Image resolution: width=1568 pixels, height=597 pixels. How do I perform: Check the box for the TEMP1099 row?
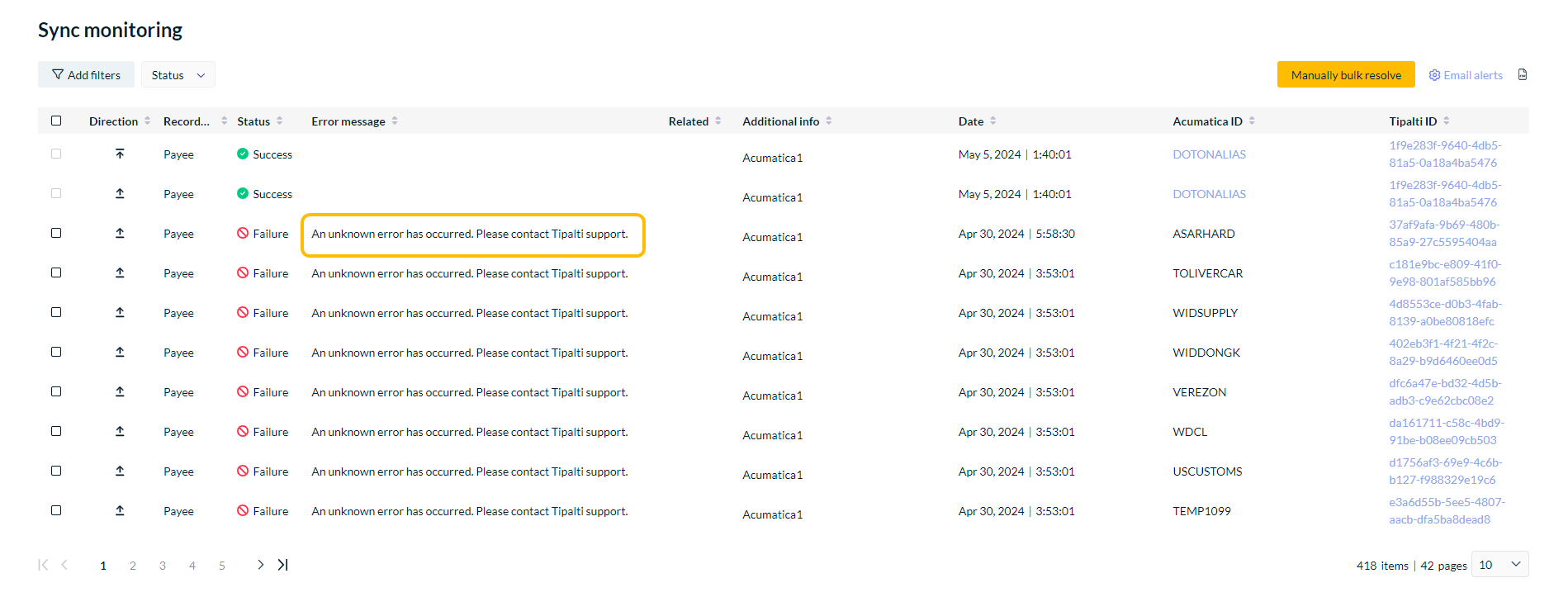pyautogui.click(x=56, y=510)
